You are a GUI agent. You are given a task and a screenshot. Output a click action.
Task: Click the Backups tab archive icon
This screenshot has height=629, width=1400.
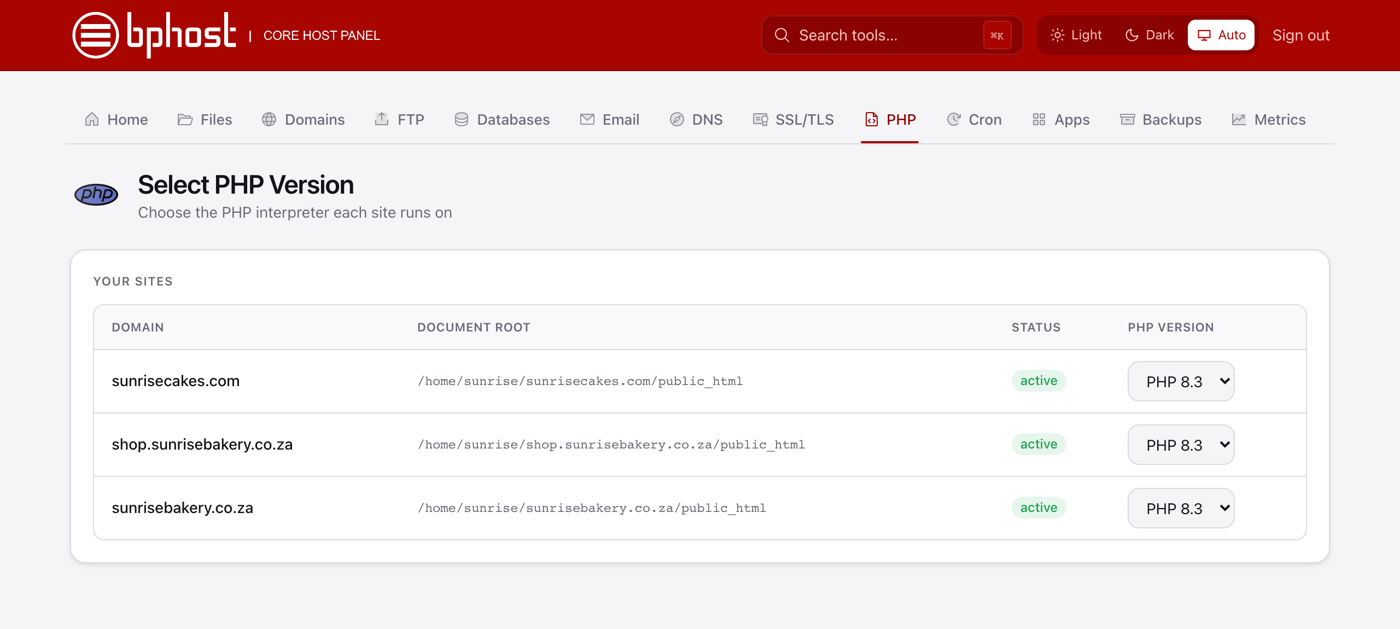tap(1127, 119)
